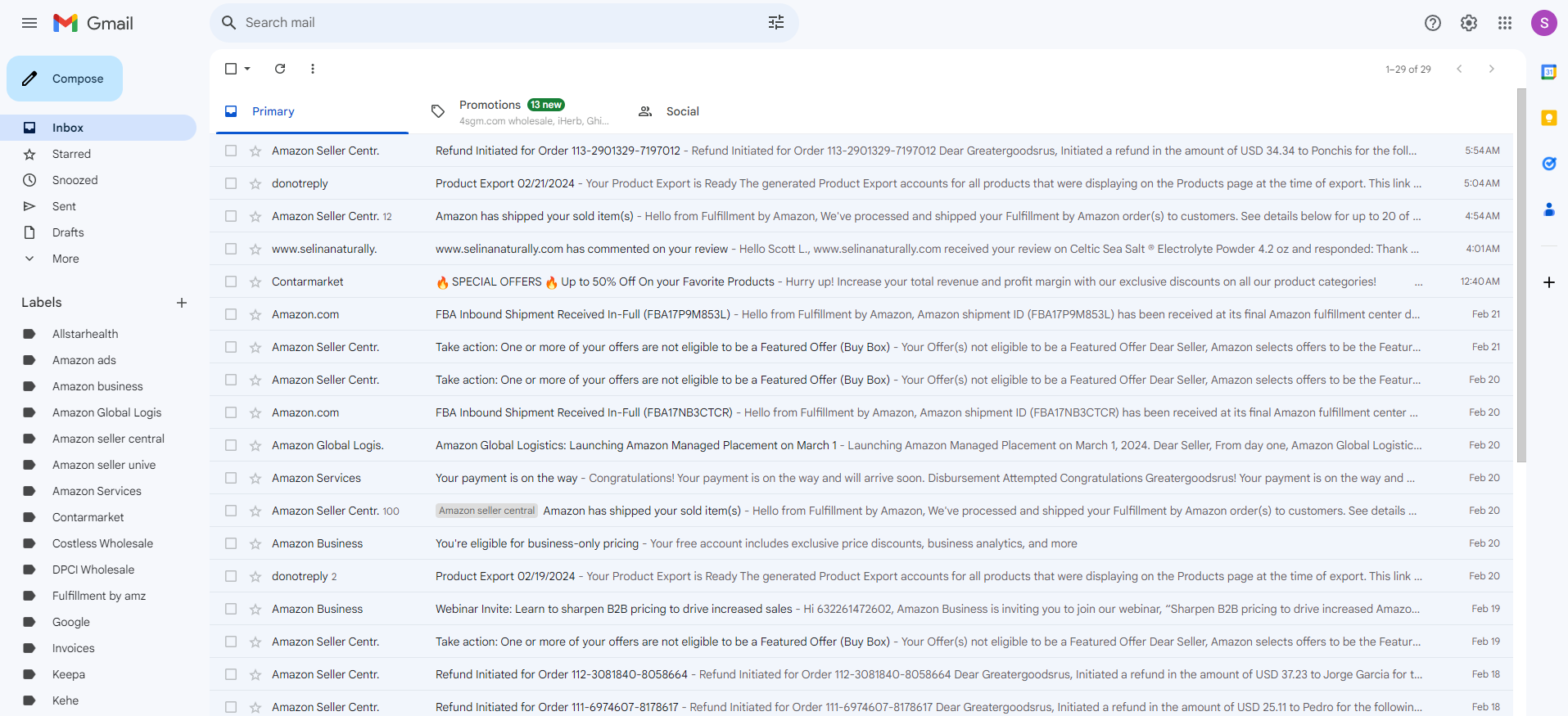This screenshot has height=716, width=1568.
Task: Open the Google account avatar
Action: click(1544, 23)
